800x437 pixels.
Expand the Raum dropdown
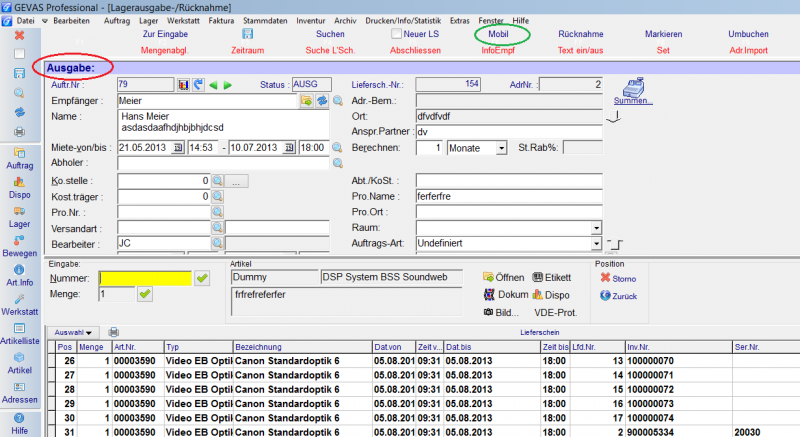(596, 228)
